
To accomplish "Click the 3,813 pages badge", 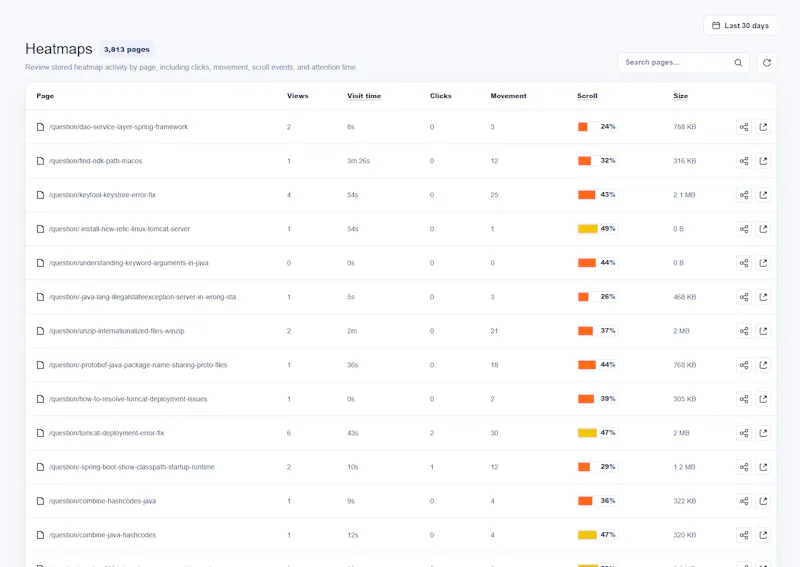I will pos(127,50).
